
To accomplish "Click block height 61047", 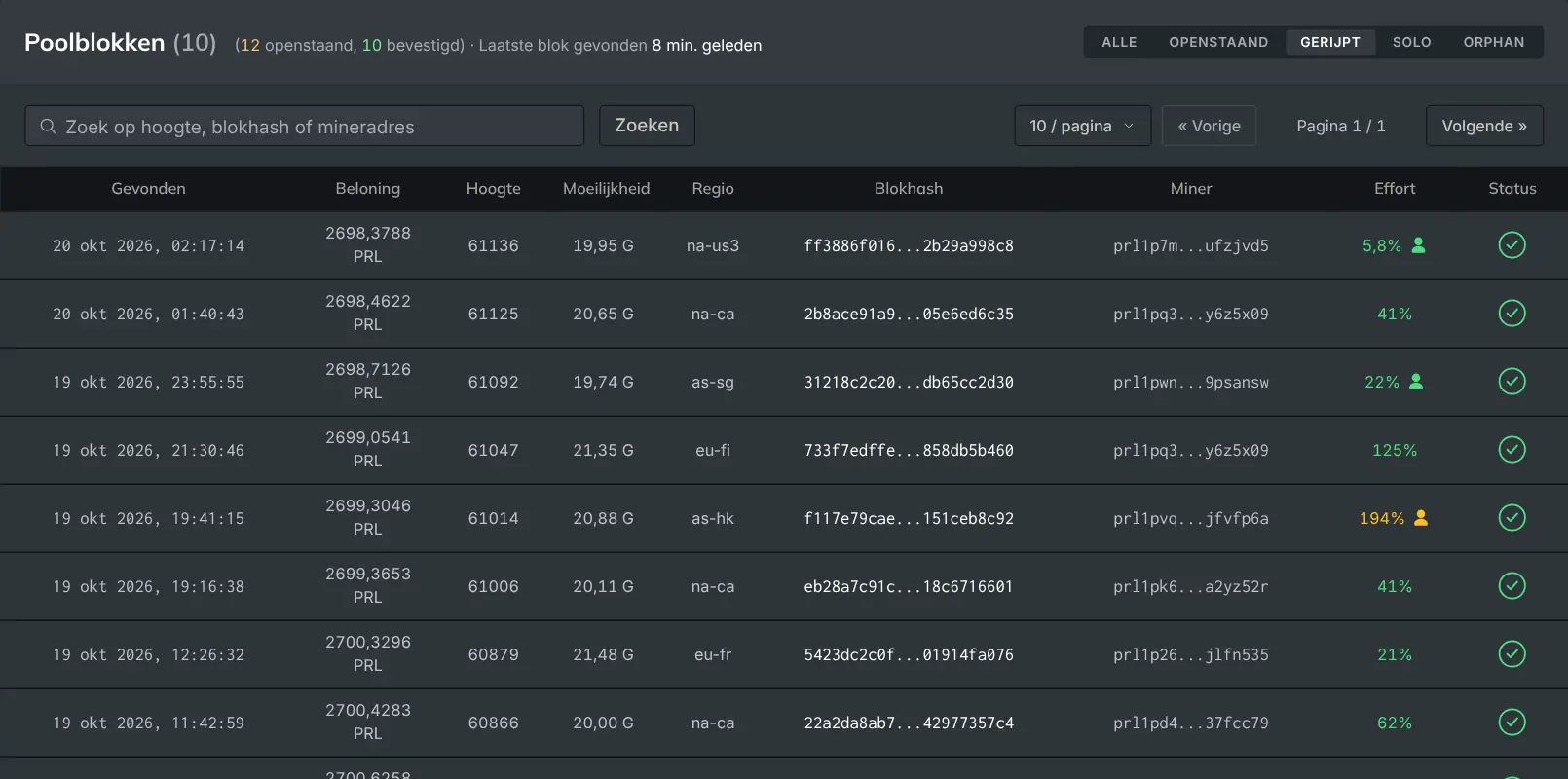I will [494, 451].
